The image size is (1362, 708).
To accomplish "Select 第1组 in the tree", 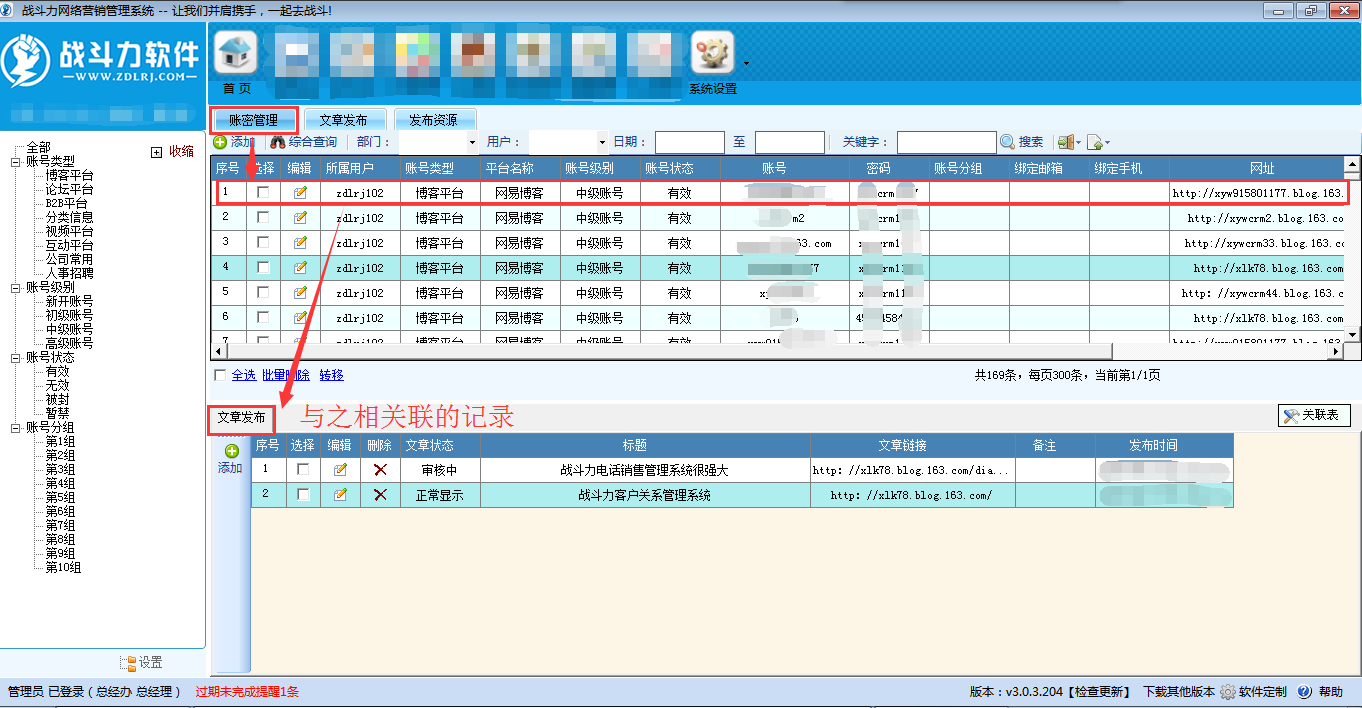I will (x=60, y=441).
